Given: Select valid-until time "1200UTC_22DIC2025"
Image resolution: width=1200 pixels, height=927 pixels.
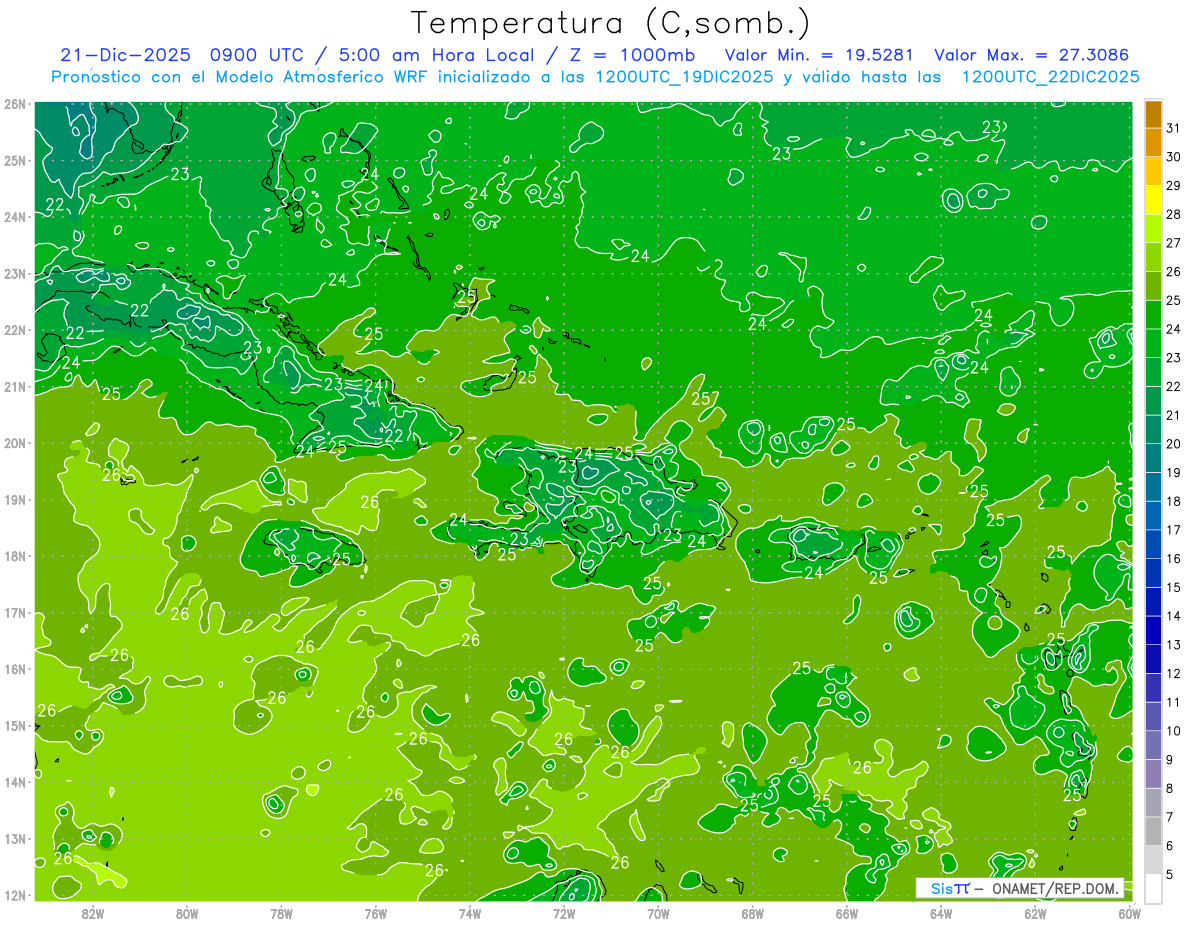Looking at the screenshot, I should pyautogui.click(x=1050, y=76).
